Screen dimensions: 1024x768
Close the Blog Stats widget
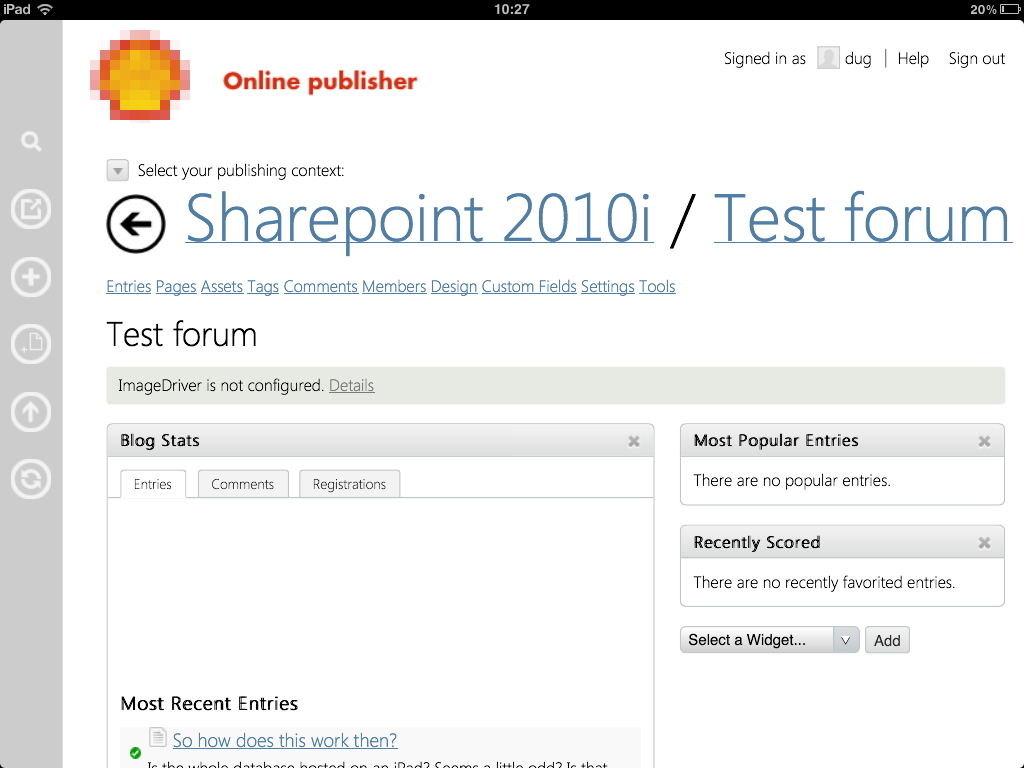click(x=633, y=441)
